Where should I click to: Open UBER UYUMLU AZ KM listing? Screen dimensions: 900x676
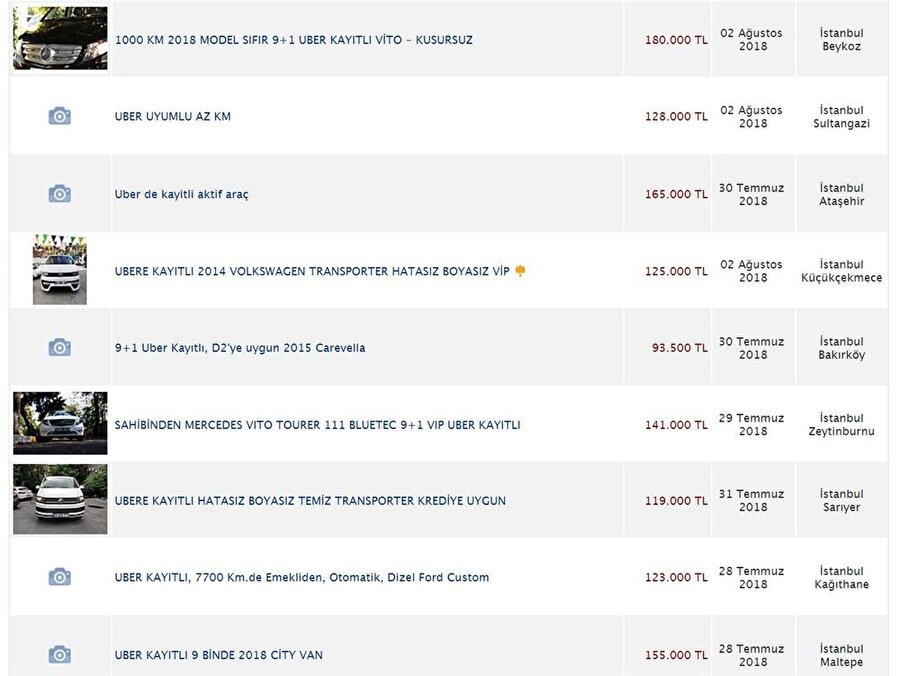(x=173, y=116)
